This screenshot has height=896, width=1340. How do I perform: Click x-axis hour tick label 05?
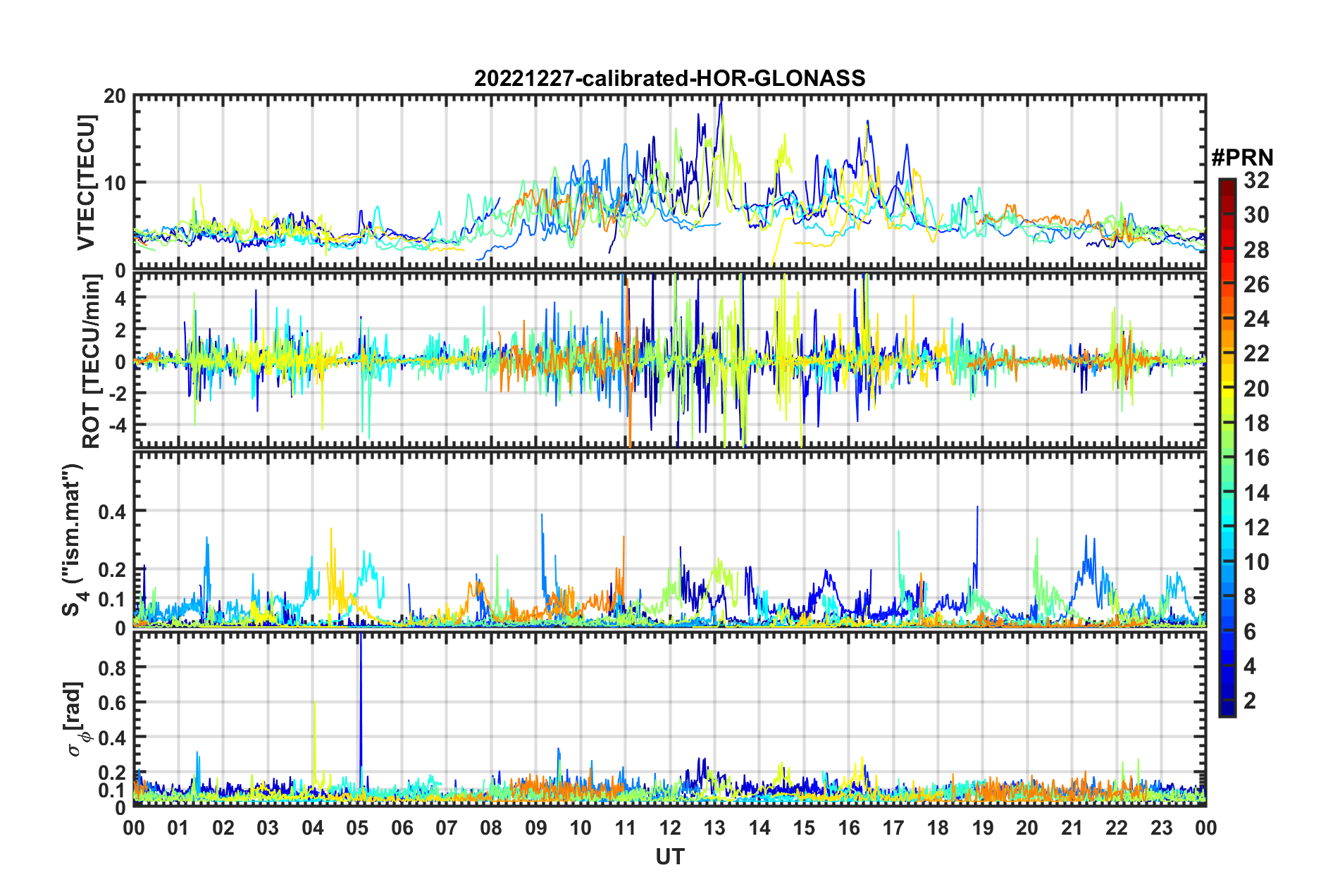coord(357,828)
